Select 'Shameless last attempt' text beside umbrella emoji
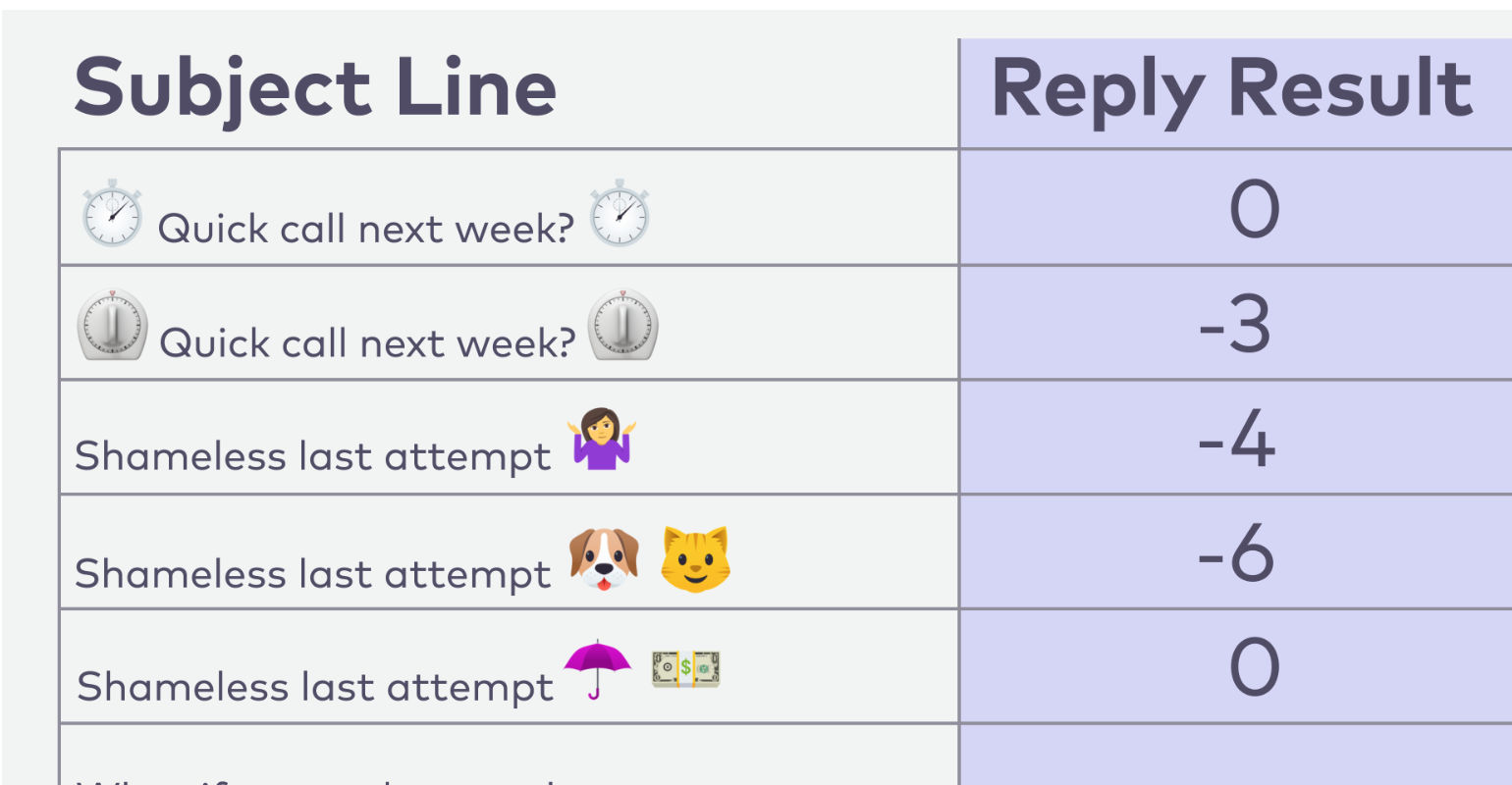 (315, 686)
